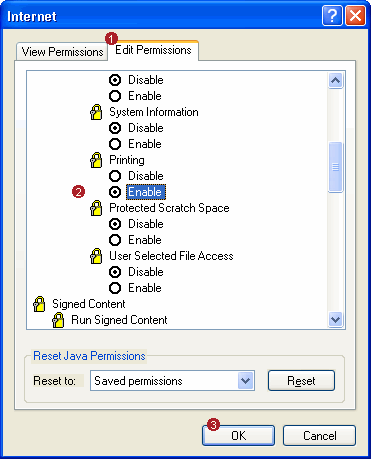This screenshot has height=459, width=371.
Task: Click the vertical scrollbar thumb
Action: coord(335,167)
